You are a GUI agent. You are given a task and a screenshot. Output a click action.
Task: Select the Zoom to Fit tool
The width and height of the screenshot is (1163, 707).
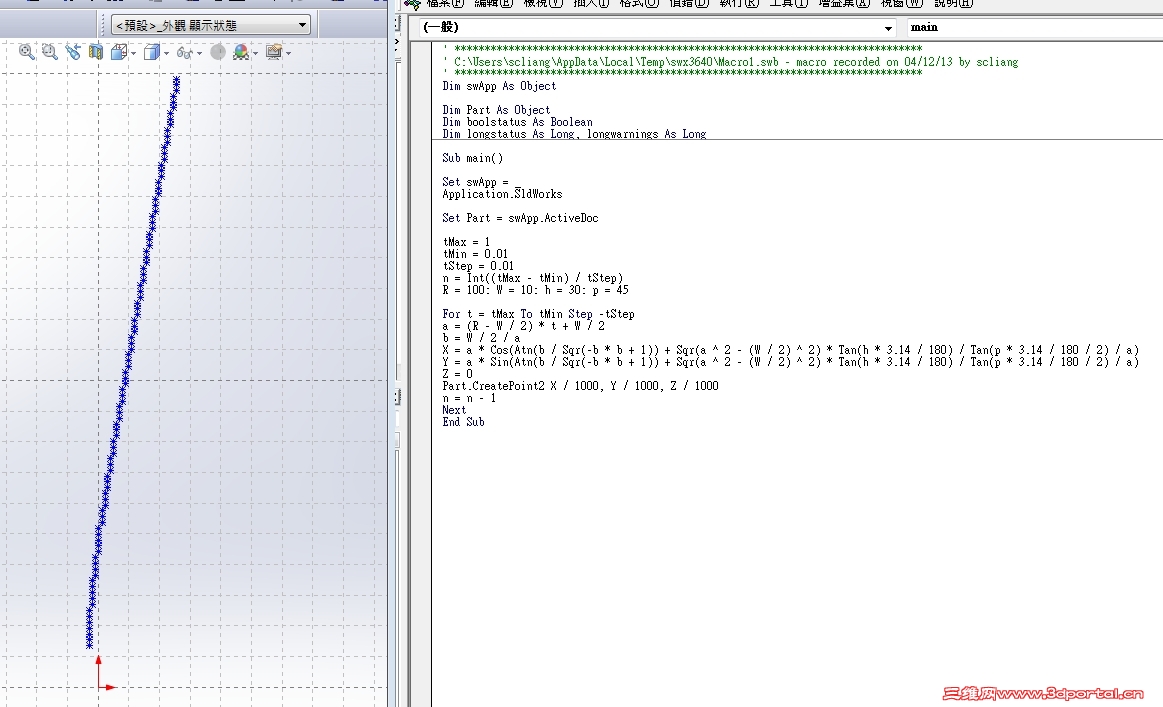click(25, 52)
